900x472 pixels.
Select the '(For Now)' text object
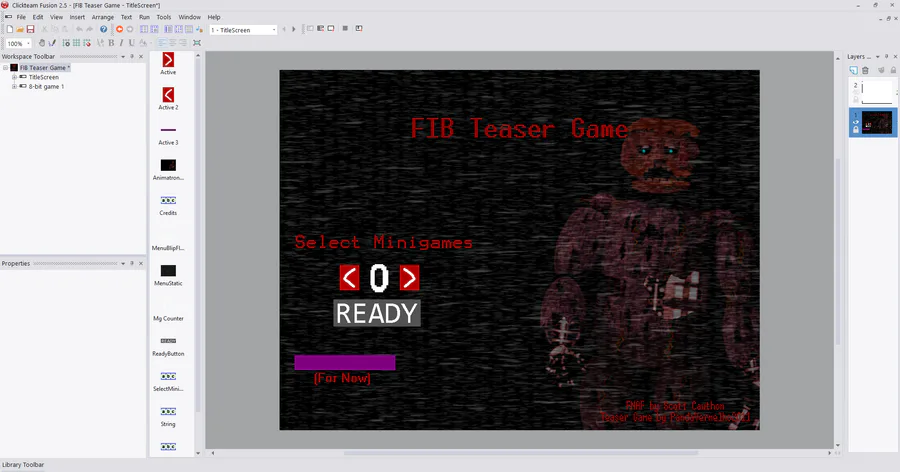tap(342, 378)
